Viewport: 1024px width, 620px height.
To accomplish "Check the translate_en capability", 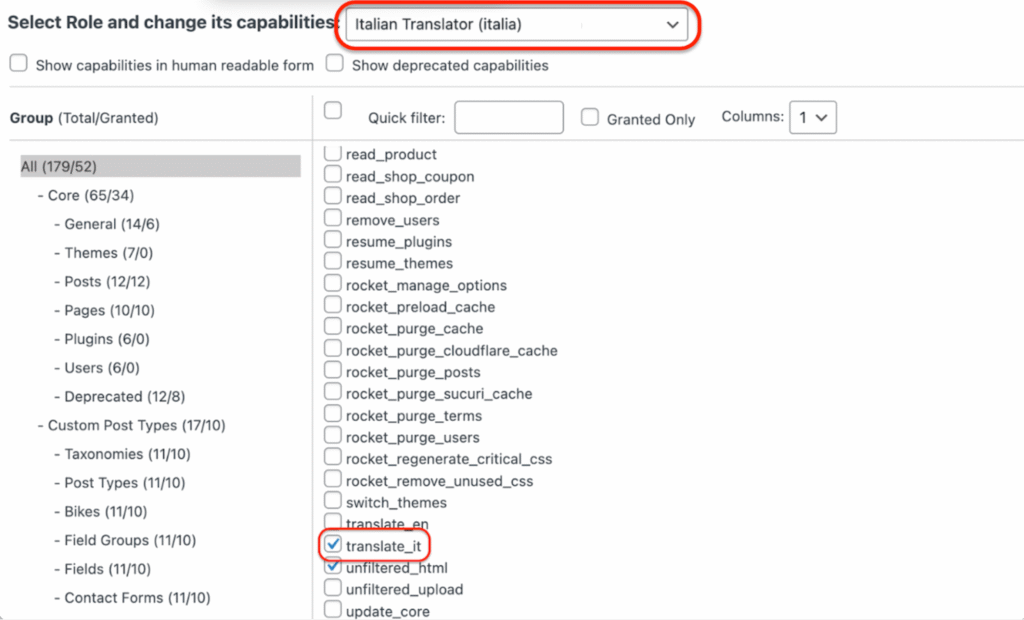I will (333, 523).
